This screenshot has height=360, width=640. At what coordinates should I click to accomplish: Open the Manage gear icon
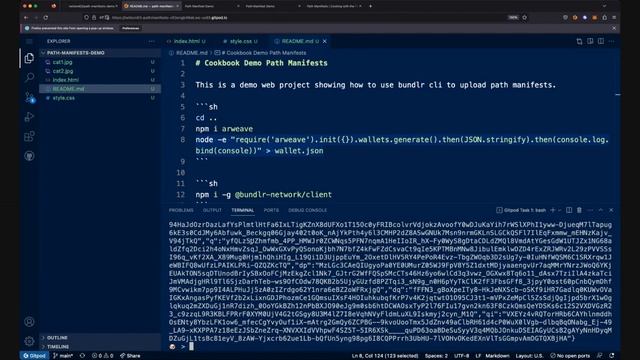point(29,341)
